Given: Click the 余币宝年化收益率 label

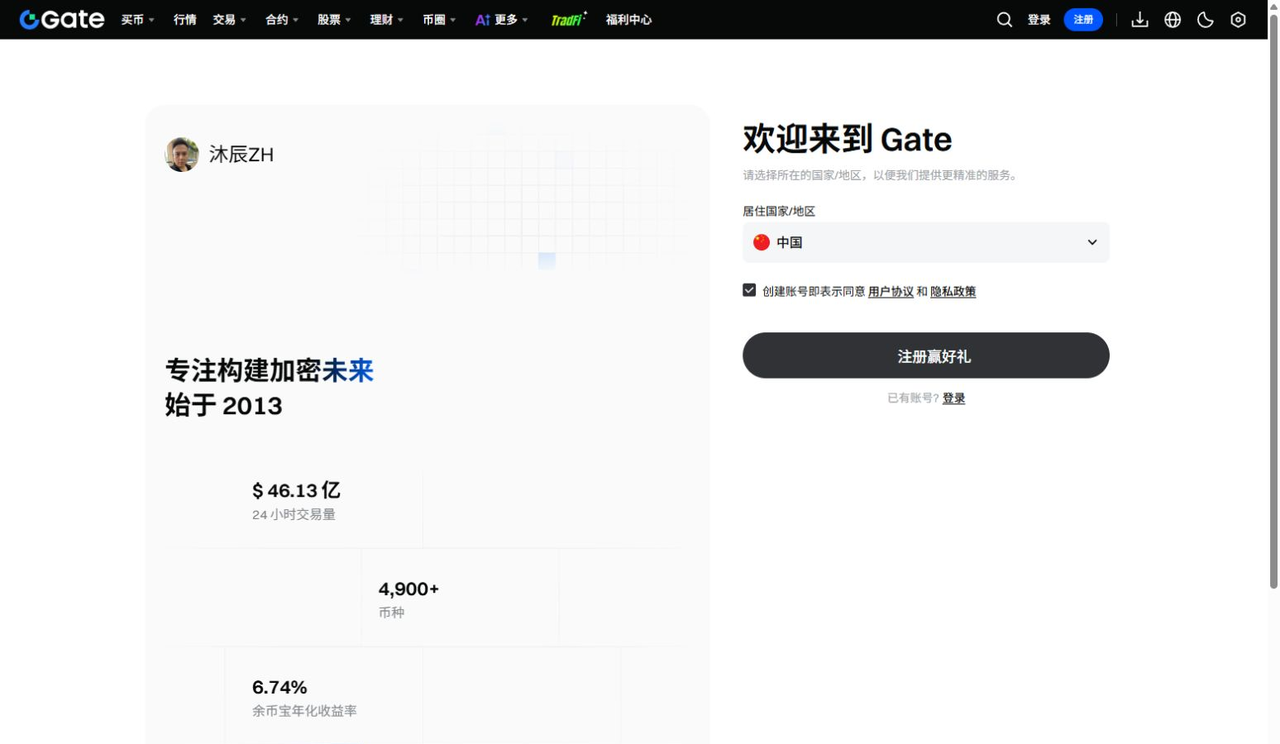Looking at the screenshot, I should click(x=304, y=711).
